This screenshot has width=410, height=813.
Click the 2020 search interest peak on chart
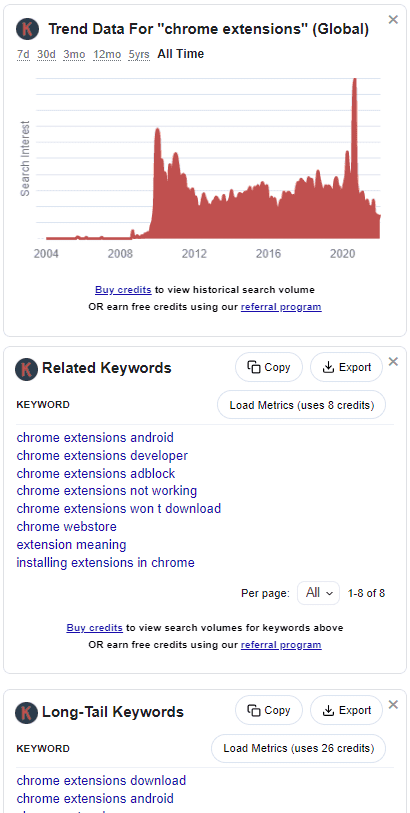point(355,80)
